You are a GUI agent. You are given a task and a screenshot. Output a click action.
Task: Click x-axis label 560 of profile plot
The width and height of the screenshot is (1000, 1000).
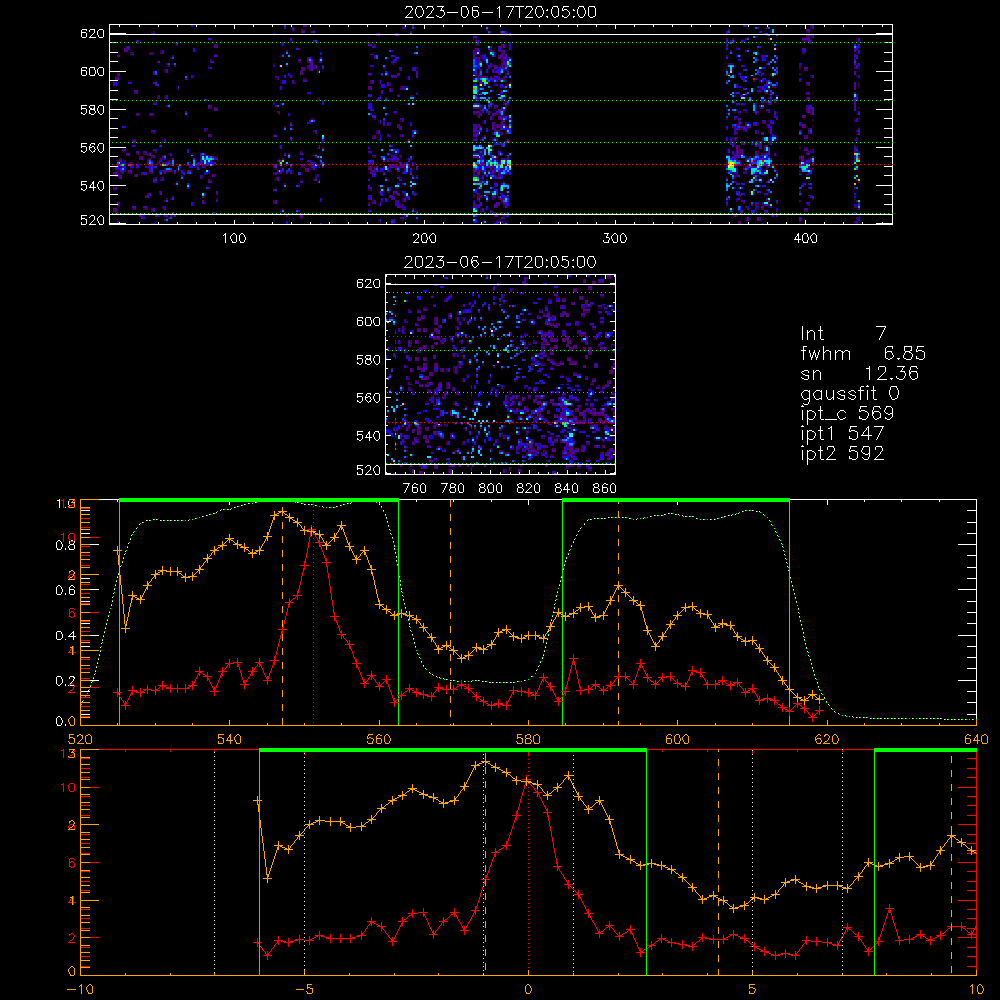[x=379, y=739]
